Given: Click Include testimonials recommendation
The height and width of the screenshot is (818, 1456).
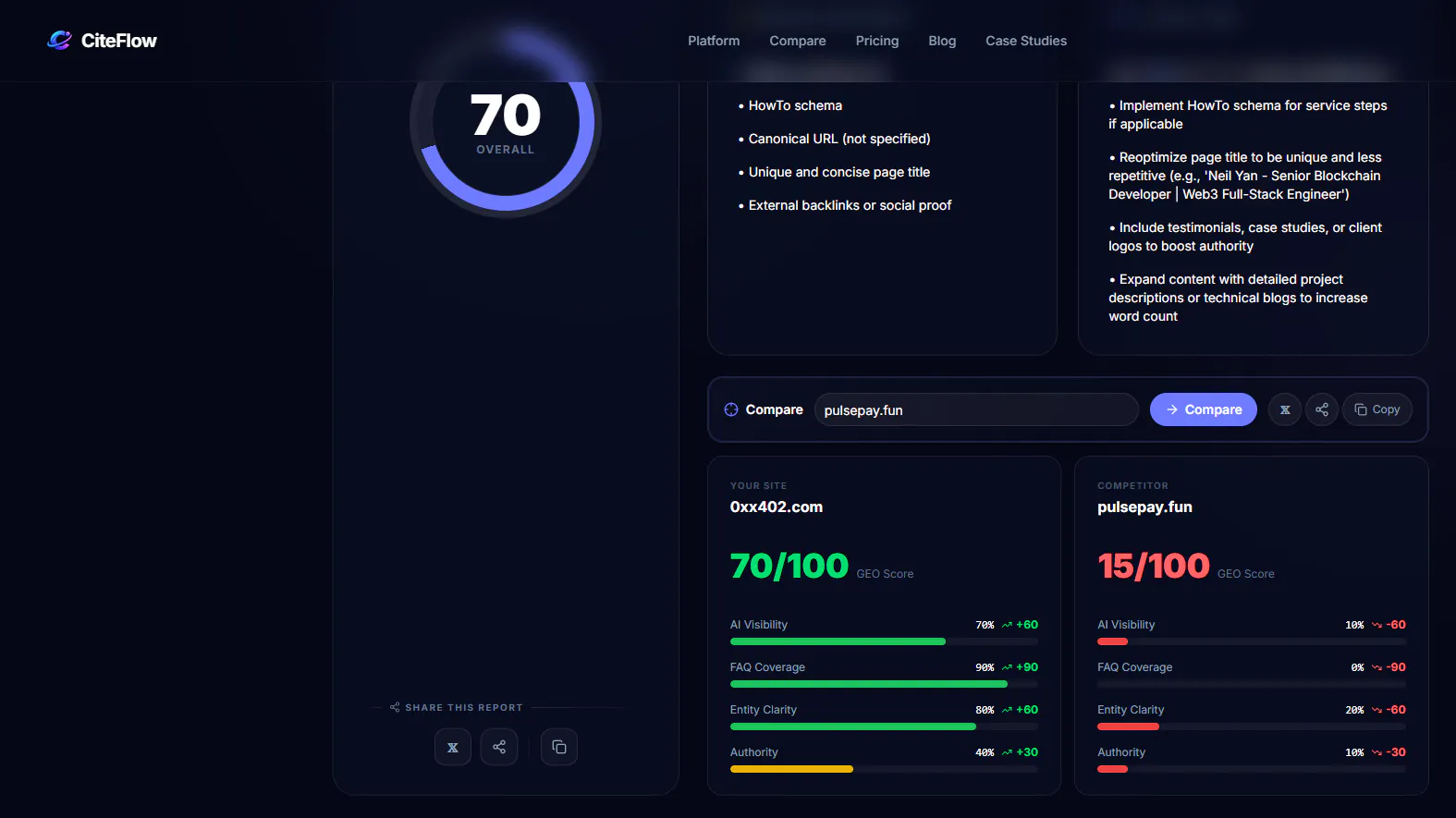Looking at the screenshot, I should point(1245,237).
